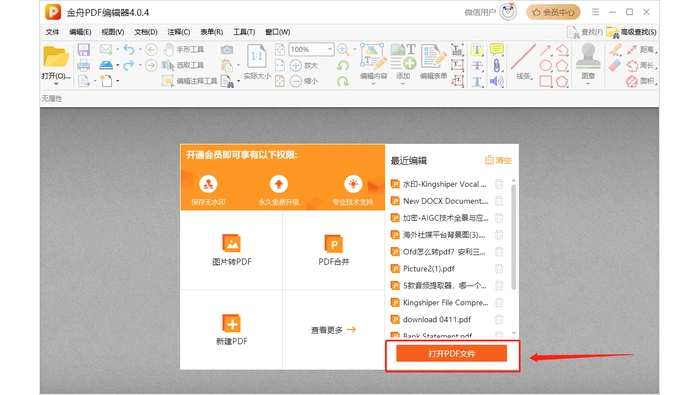
Task: Select the underline text T tool
Action: 477,81
